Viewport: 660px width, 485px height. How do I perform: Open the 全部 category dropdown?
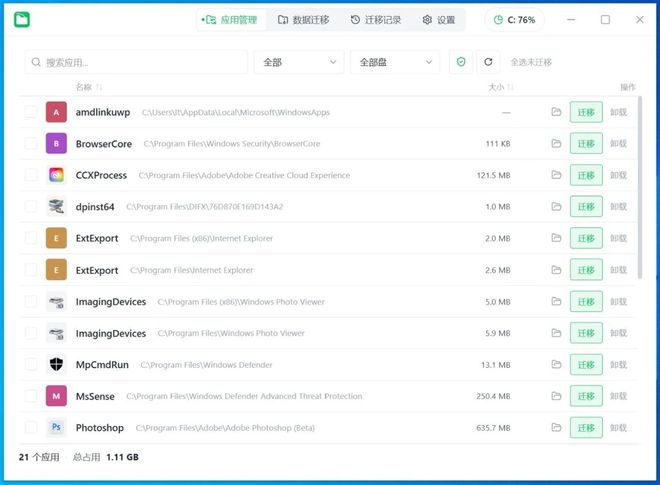click(x=299, y=62)
